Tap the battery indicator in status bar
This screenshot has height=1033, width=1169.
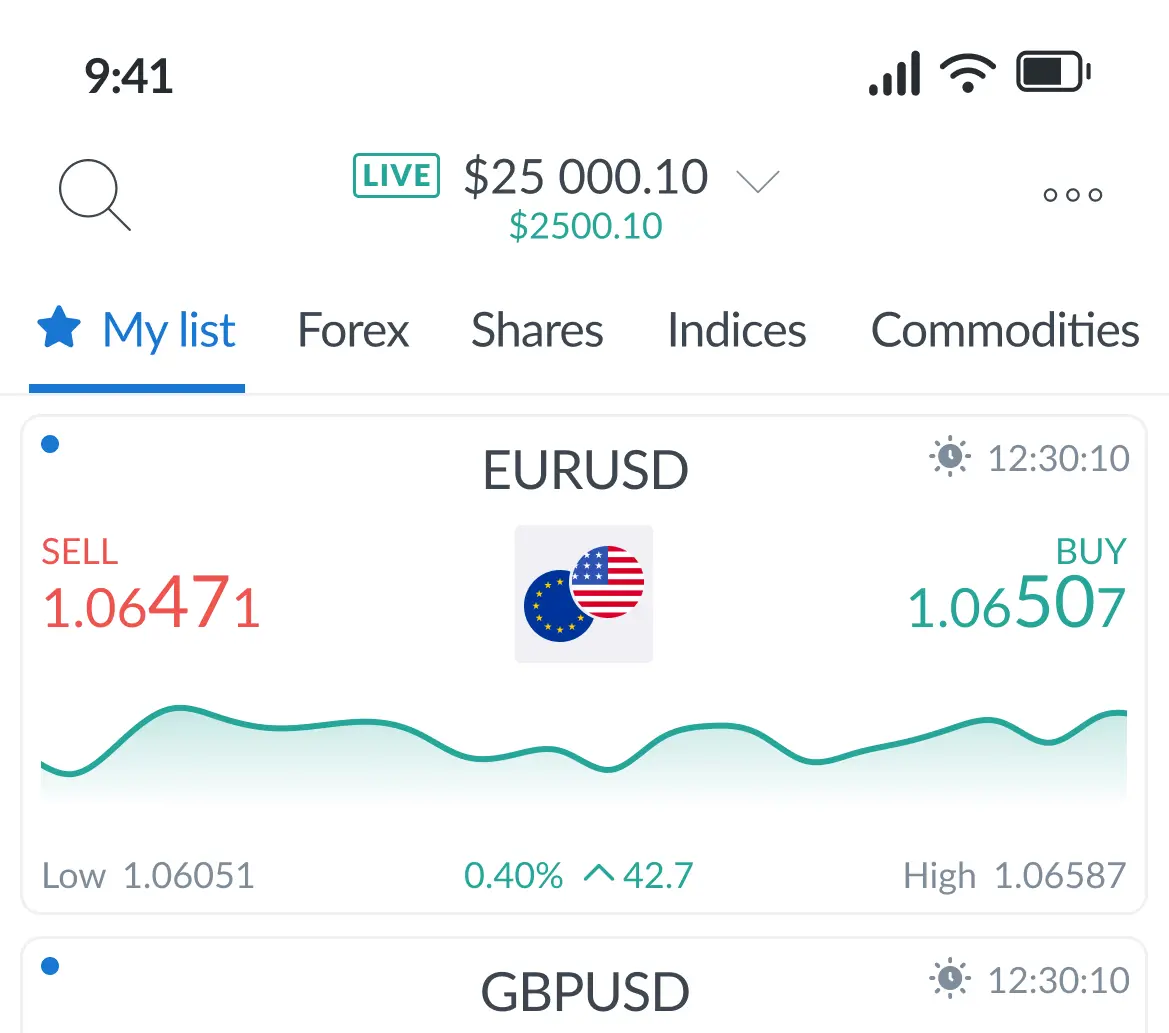(x=1053, y=74)
